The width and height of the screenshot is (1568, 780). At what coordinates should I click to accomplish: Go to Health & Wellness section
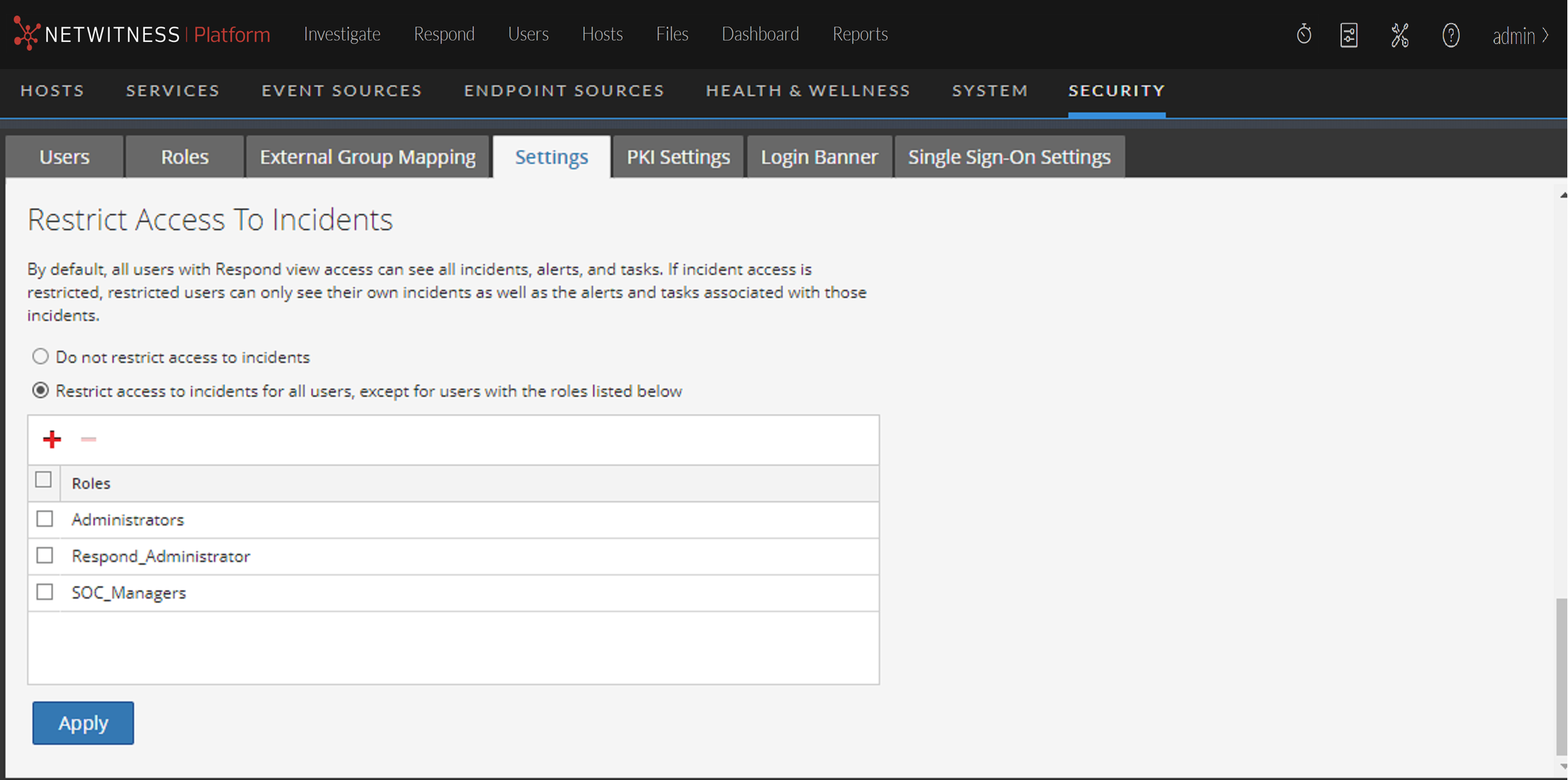pyautogui.click(x=808, y=91)
